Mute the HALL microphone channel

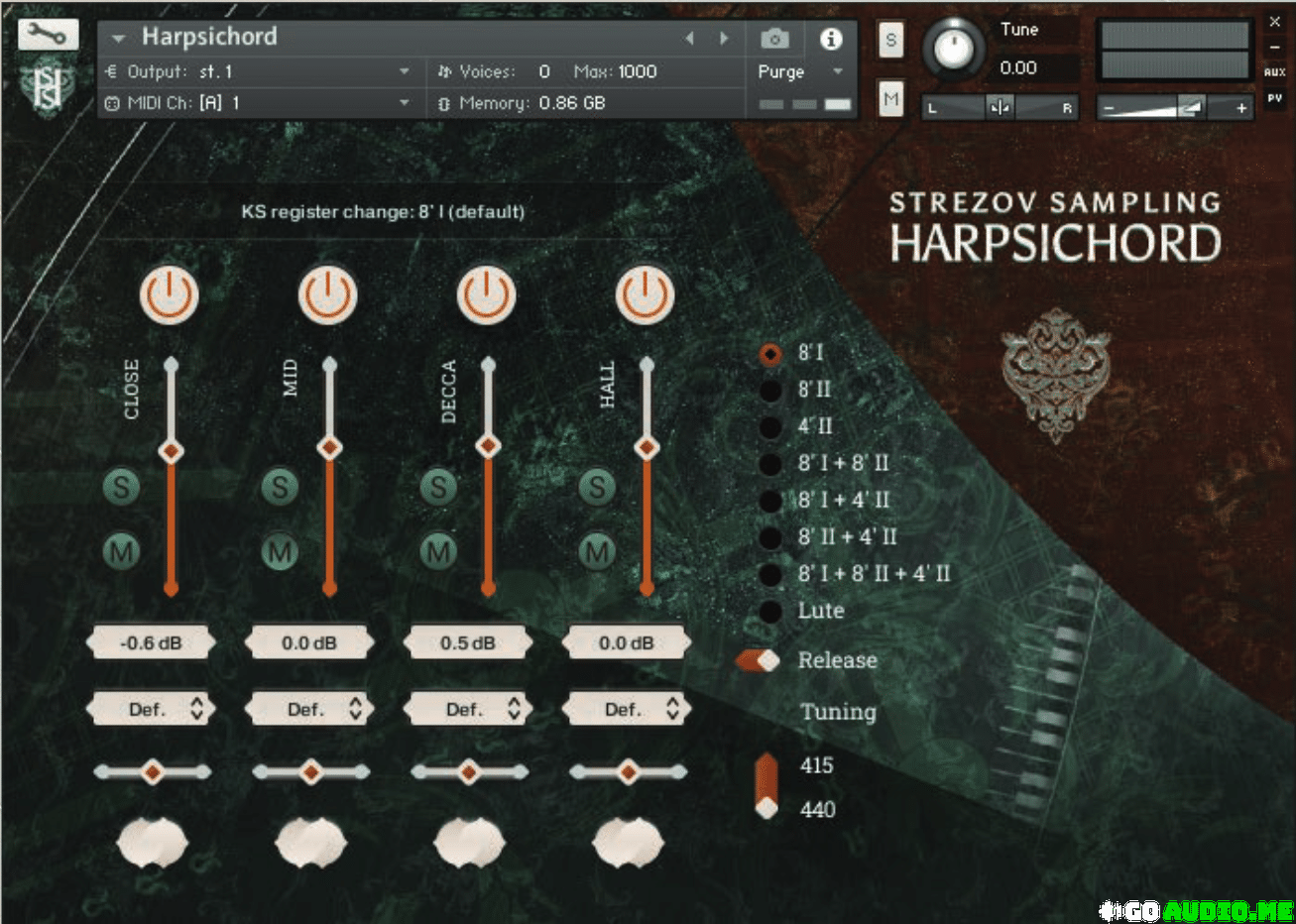pos(597,551)
